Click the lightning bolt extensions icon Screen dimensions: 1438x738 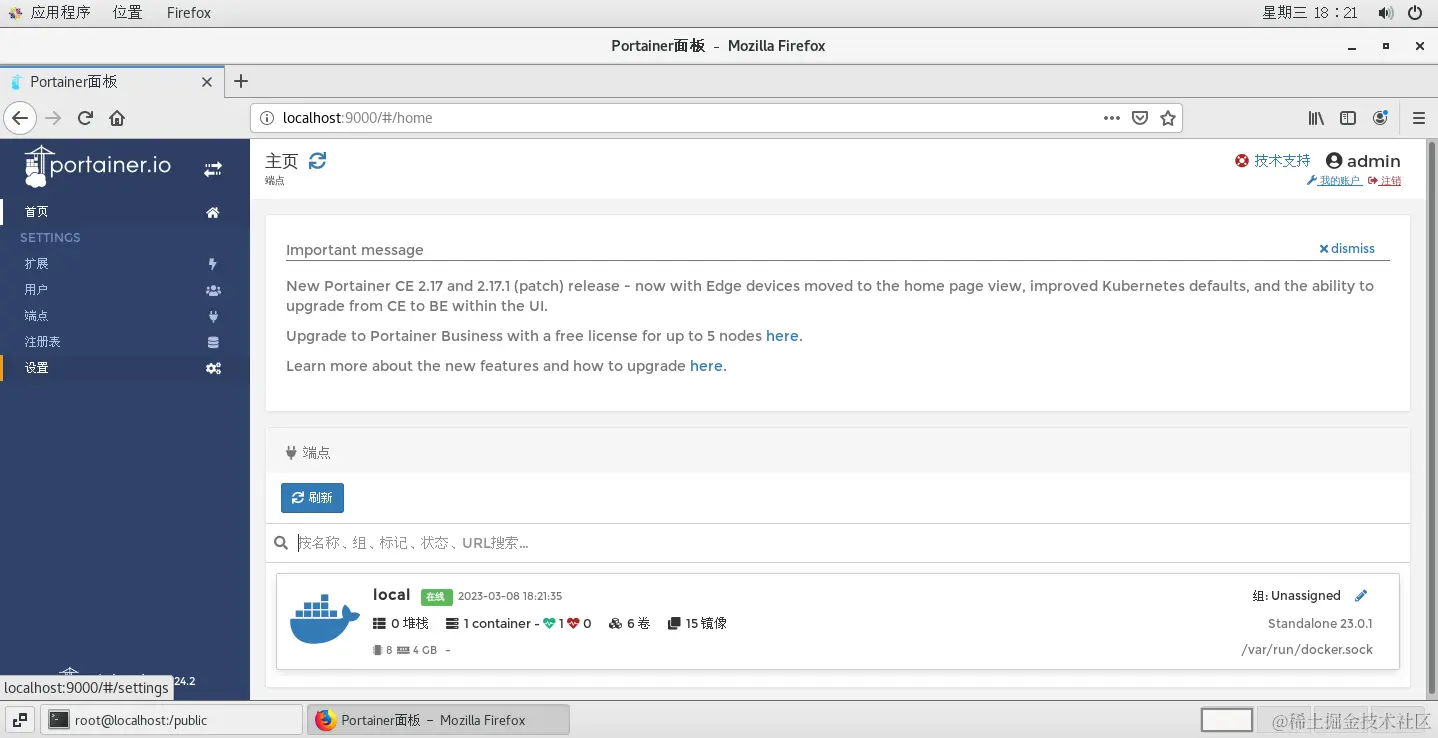click(213, 264)
